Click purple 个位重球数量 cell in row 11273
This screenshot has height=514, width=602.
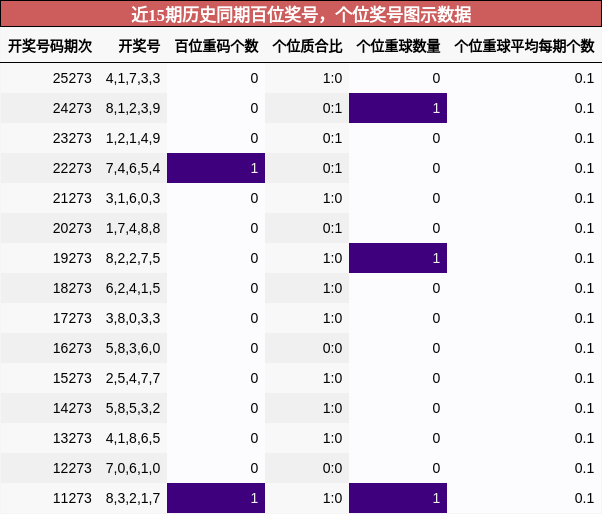click(x=398, y=498)
